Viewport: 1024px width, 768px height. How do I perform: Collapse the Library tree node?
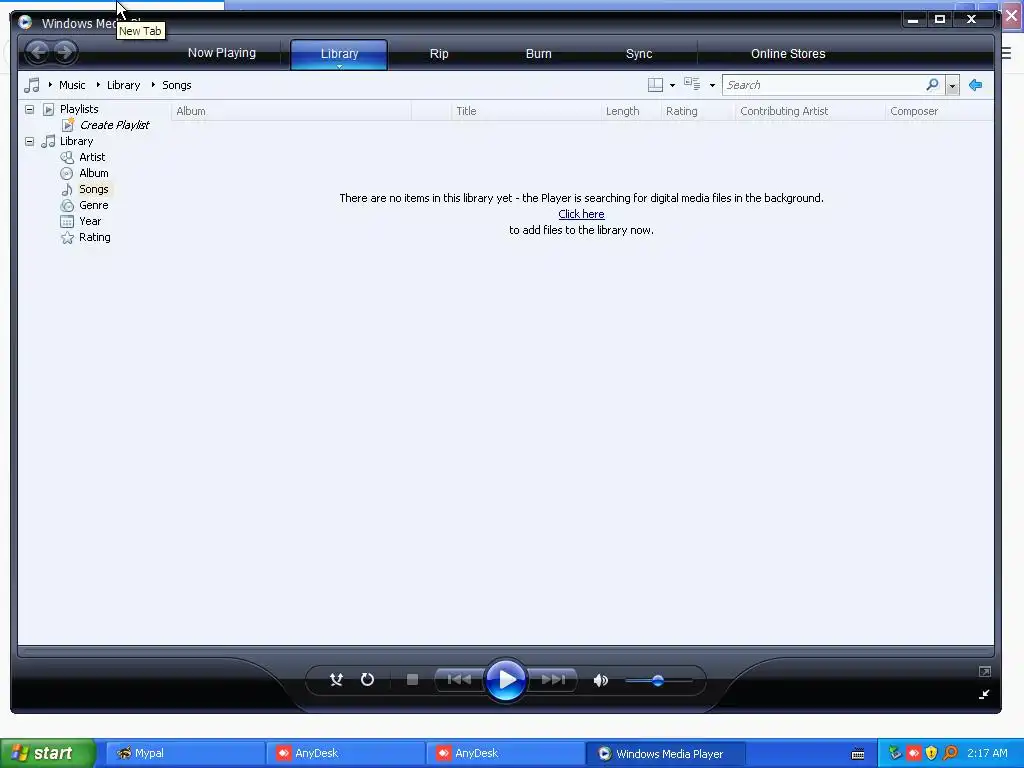29,141
